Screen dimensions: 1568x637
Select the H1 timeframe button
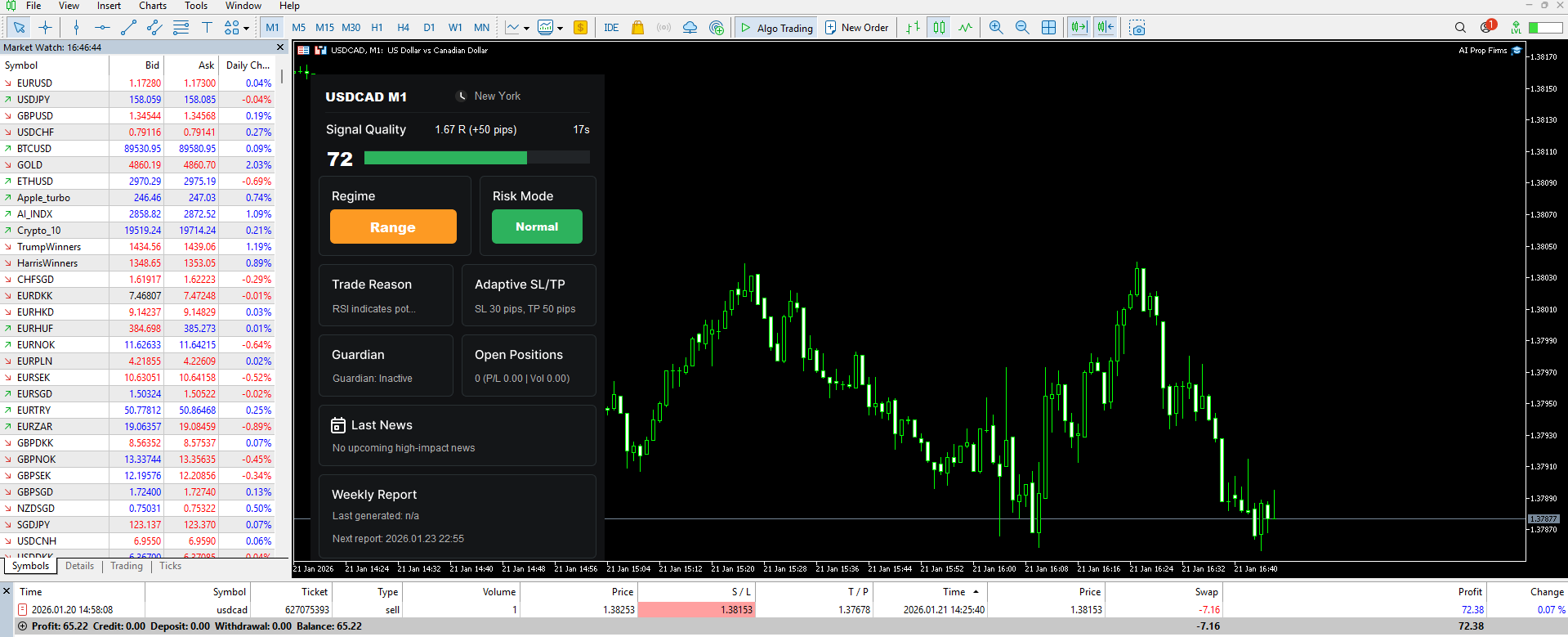click(377, 28)
